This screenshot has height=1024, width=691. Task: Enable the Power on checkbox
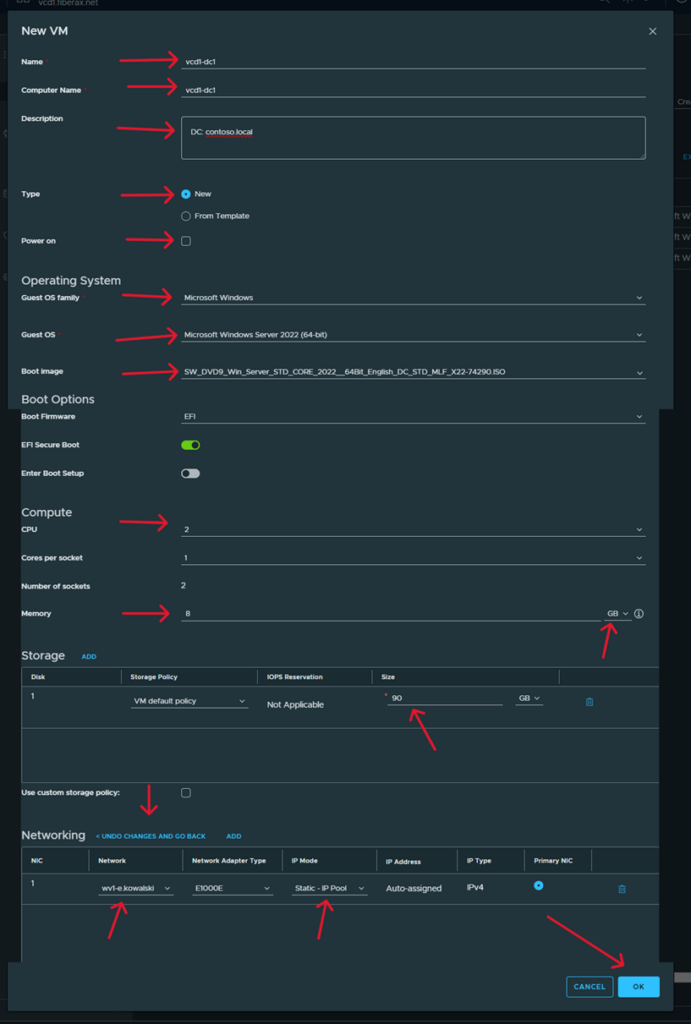pos(186,241)
